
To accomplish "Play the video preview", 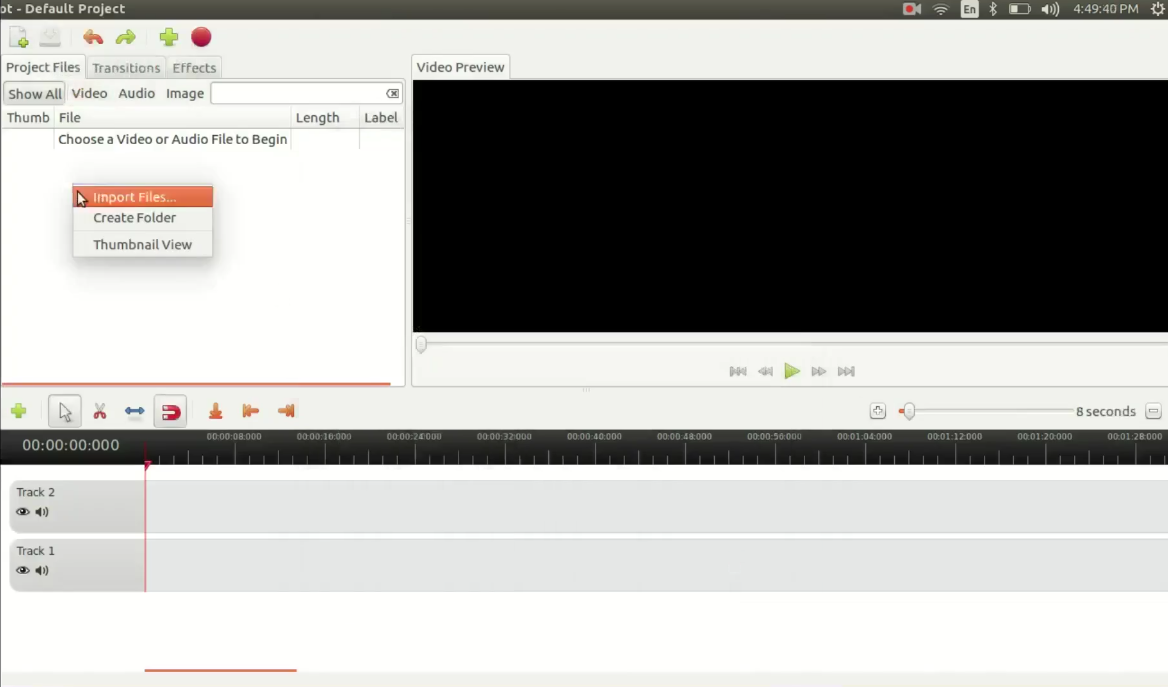I will click(x=792, y=371).
